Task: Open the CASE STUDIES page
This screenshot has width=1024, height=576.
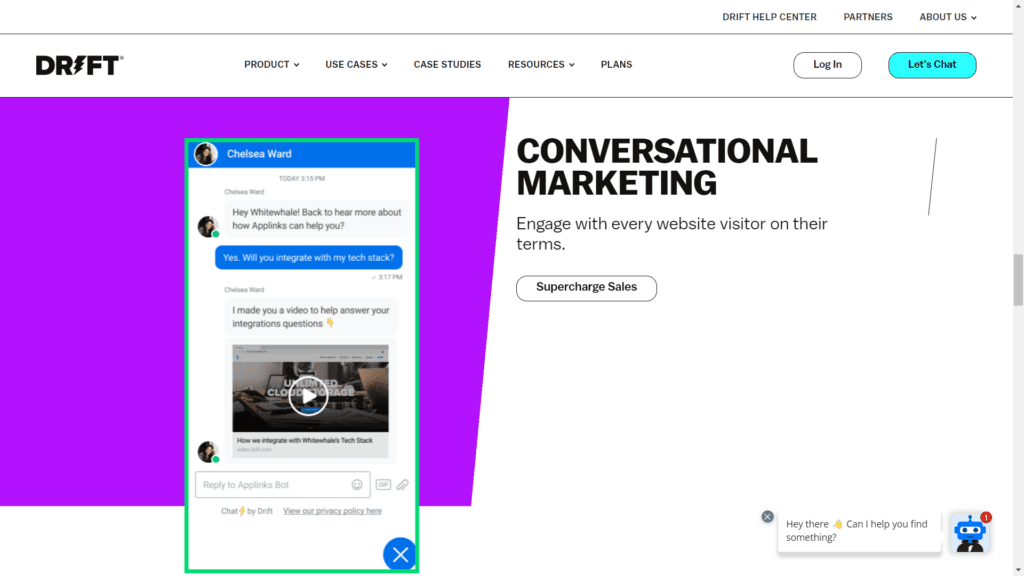Action: point(447,64)
